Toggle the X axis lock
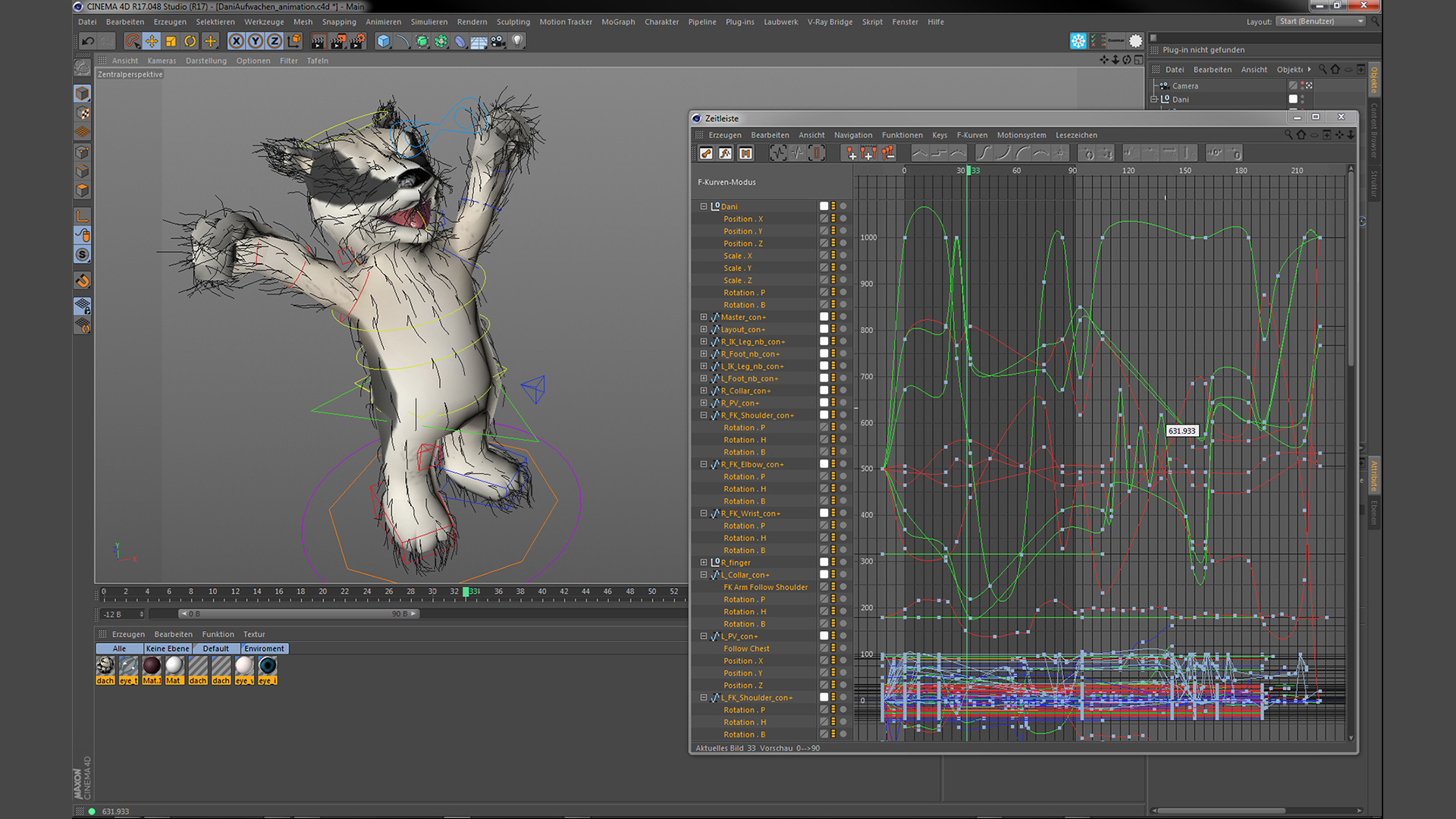 click(x=236, y=41)
